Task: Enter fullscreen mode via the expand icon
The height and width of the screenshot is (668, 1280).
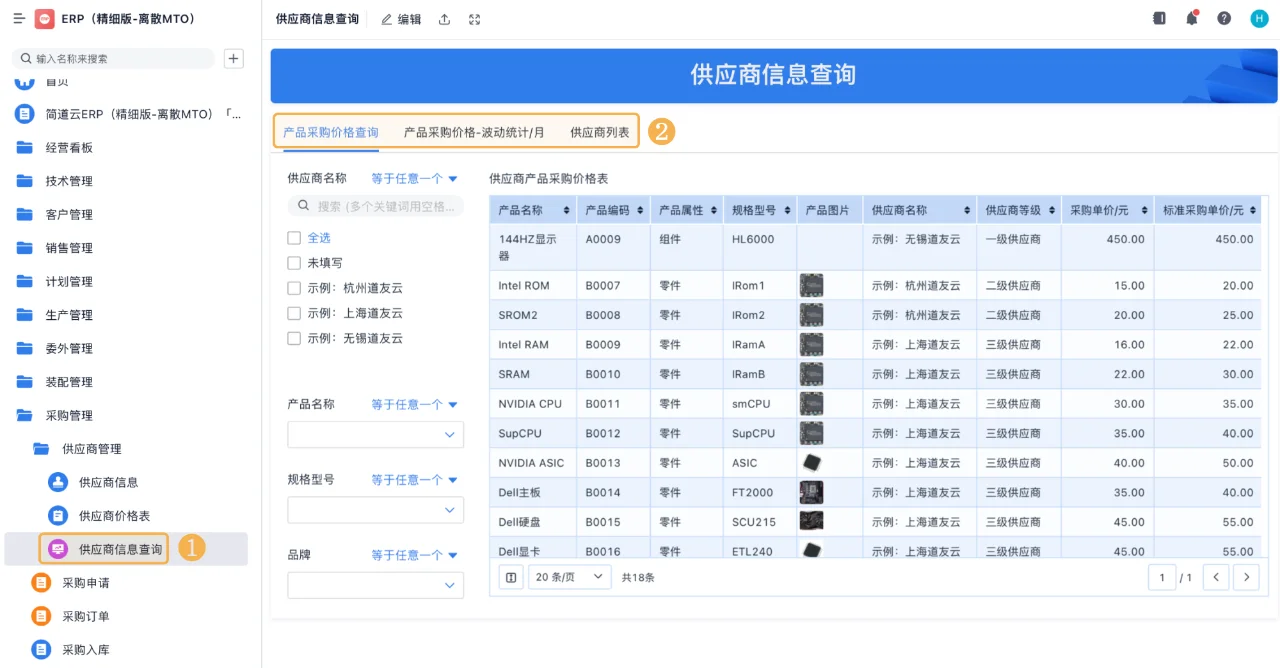Action: (x=473, y=19)
